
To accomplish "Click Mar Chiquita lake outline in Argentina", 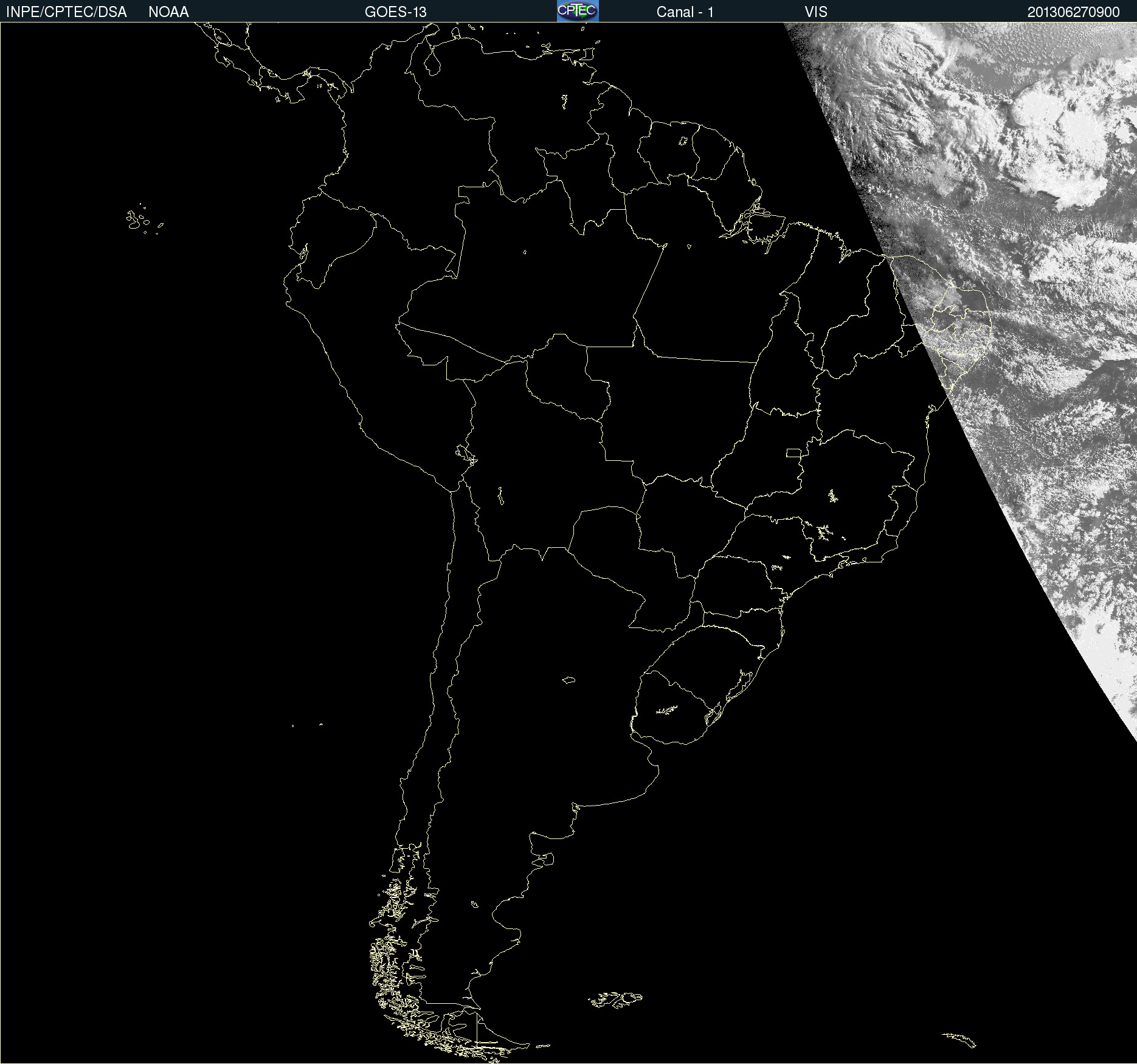I will pos(568,680).
